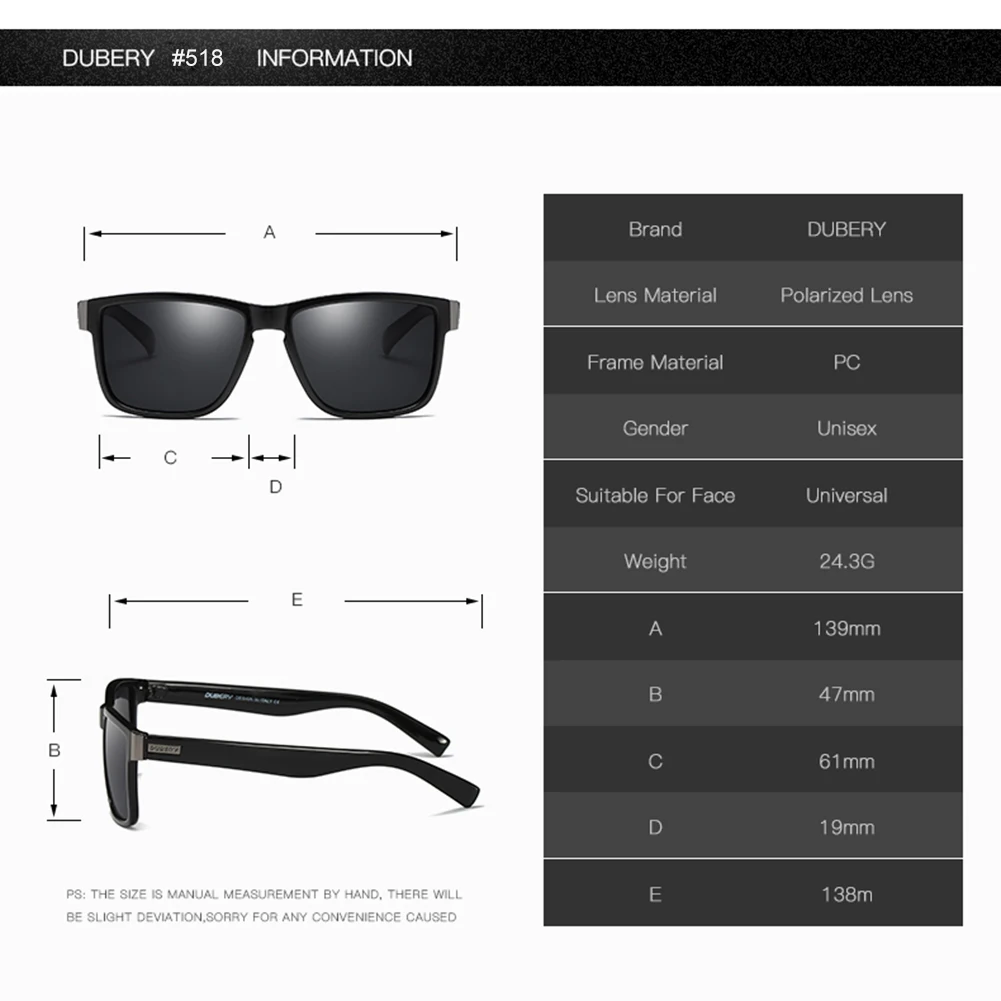The image size is (1001, 1001).
Task: Select the DUBERY #518 header title
Action: point(142,58)
